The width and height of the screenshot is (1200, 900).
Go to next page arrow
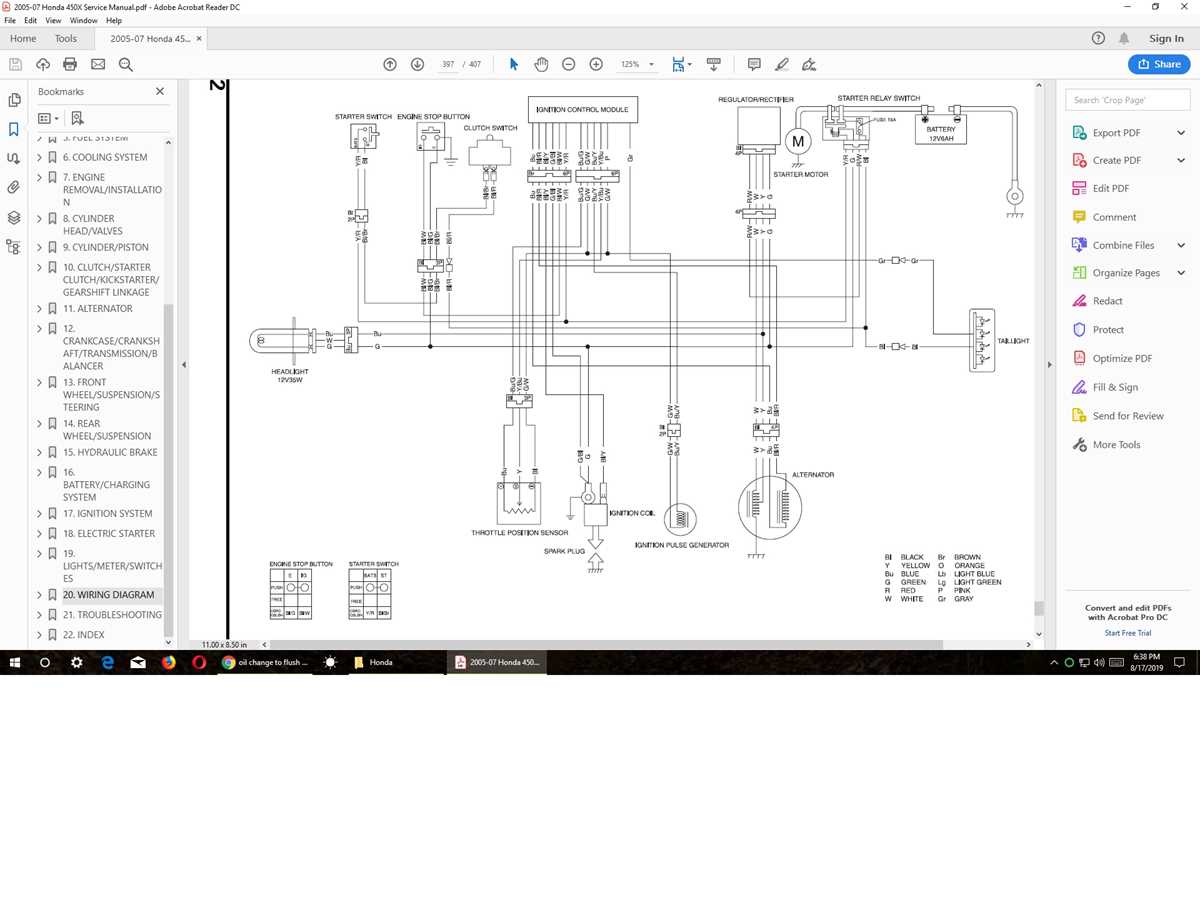tap(418, 64)
